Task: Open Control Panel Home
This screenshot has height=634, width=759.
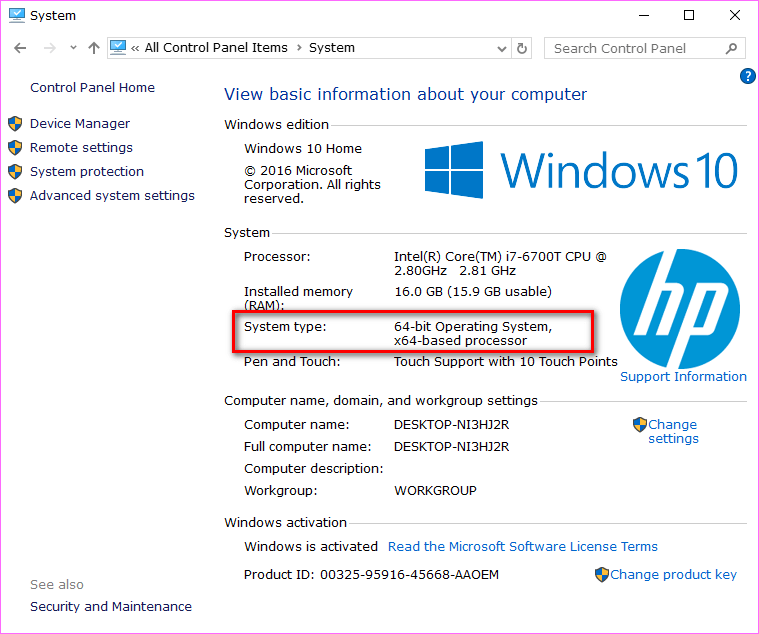Action: pos(92,88)
